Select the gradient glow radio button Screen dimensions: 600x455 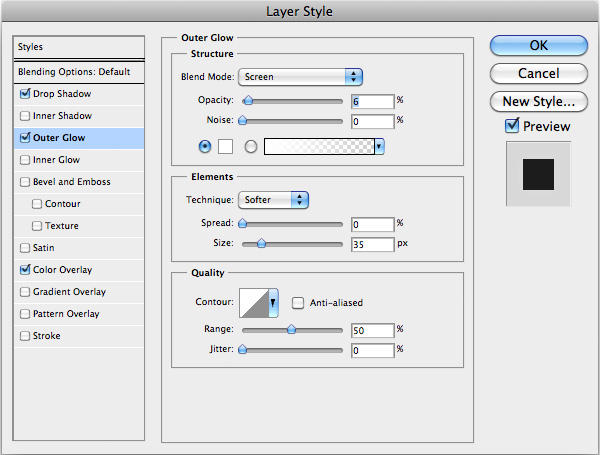tap(251, 147)
